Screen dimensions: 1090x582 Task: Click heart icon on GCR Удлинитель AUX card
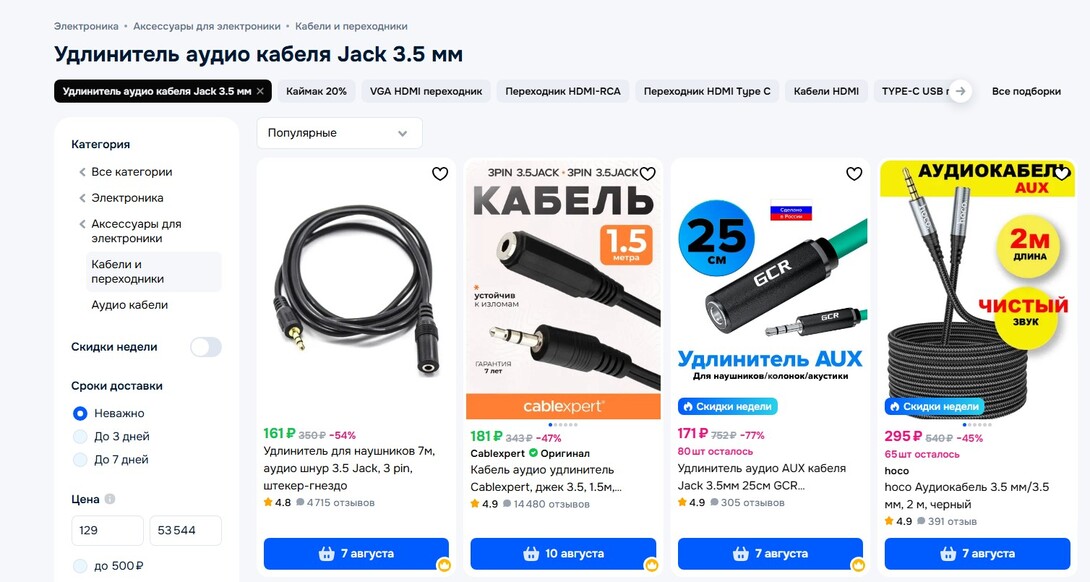click(854, 174)
